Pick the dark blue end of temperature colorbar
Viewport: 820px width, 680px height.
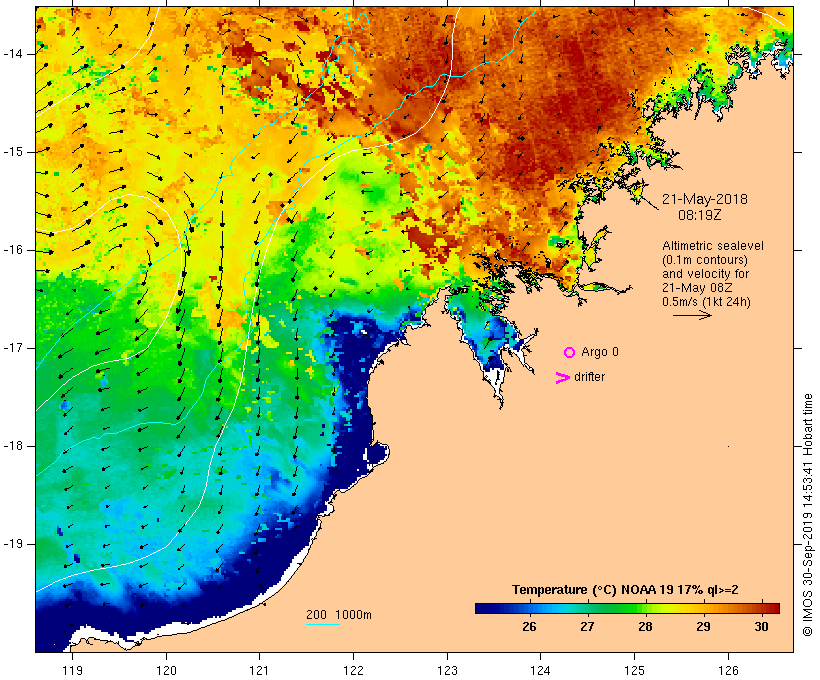[x=484, y=608]
